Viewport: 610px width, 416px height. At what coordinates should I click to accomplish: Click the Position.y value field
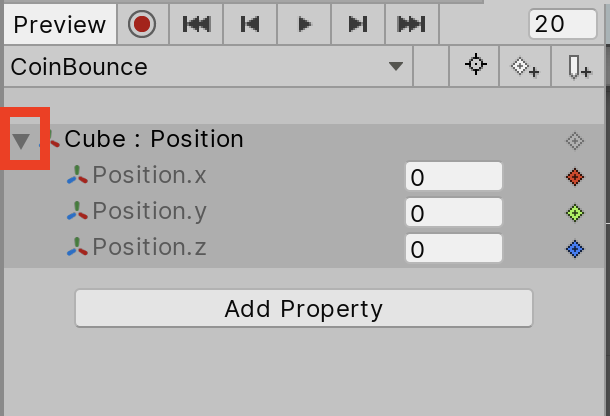coord(453,213)
